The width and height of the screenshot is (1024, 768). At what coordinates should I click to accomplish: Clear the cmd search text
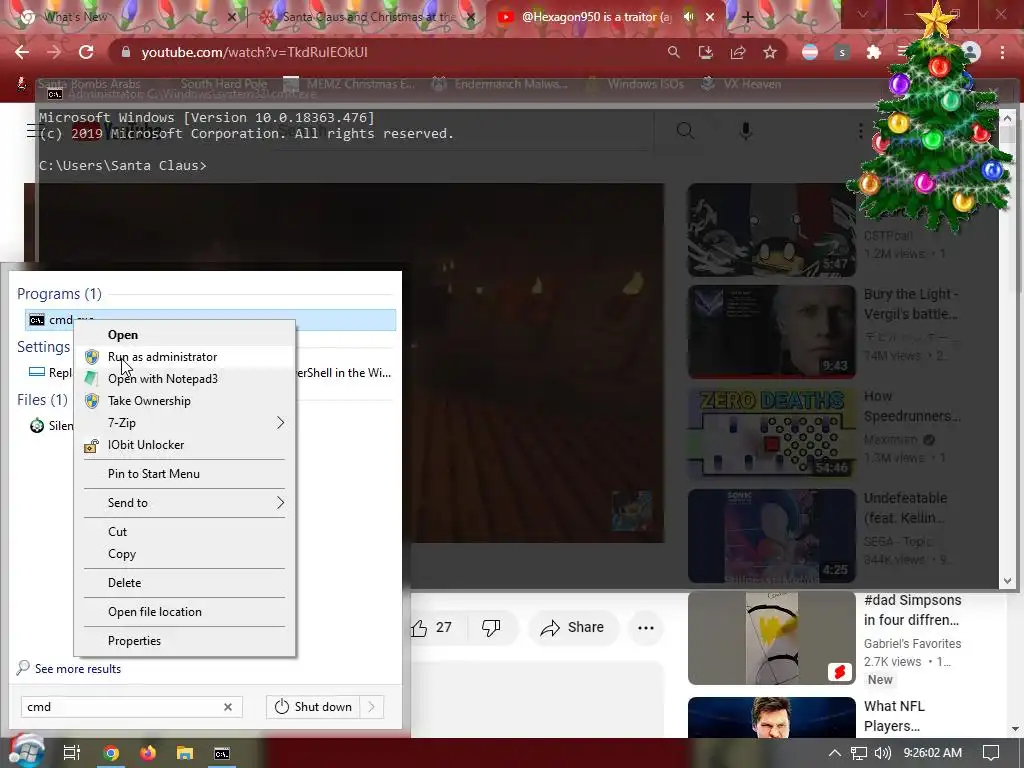228,707
